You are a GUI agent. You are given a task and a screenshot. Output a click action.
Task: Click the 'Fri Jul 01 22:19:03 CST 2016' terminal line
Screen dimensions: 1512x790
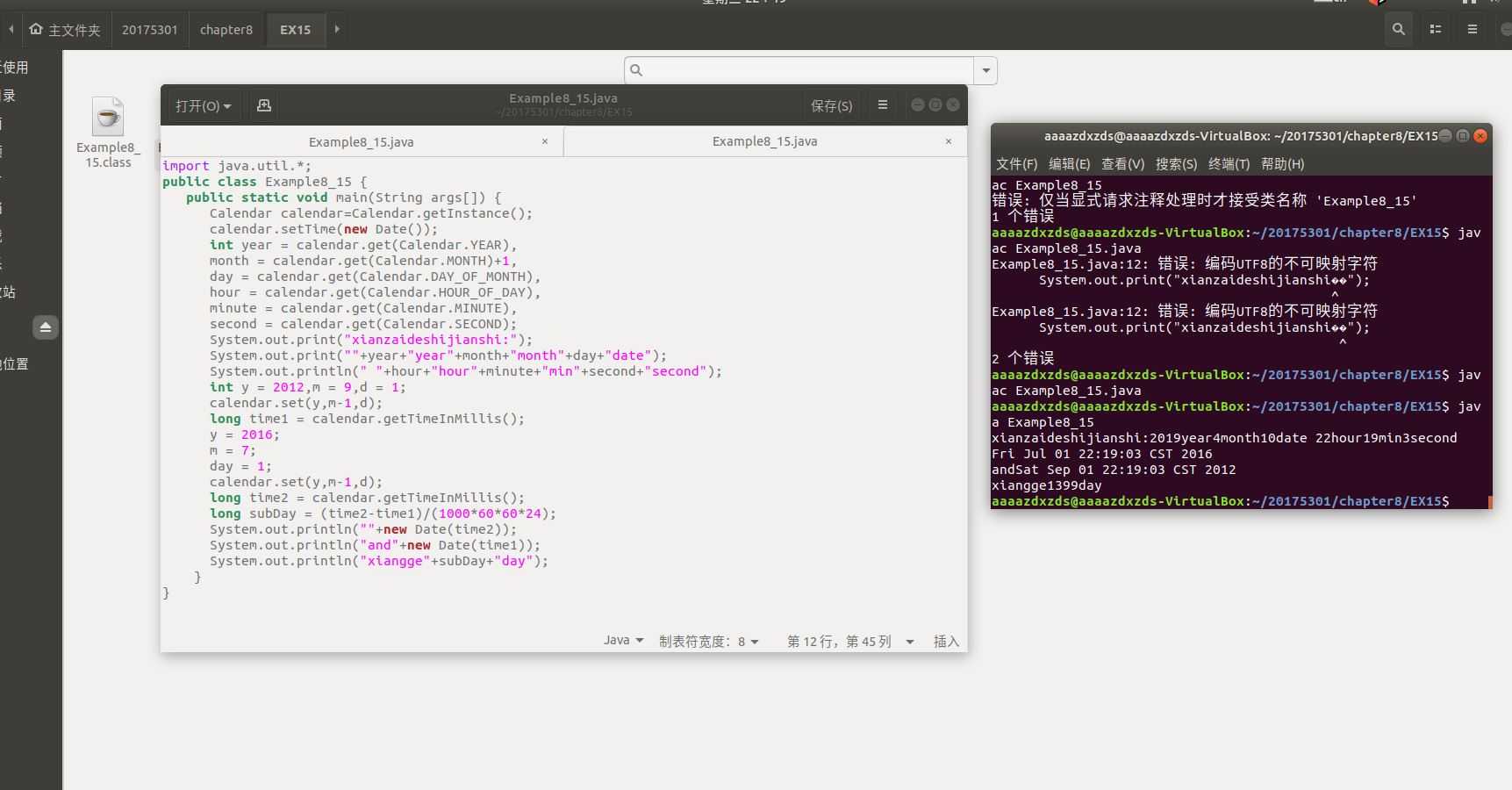point(1102,454)
